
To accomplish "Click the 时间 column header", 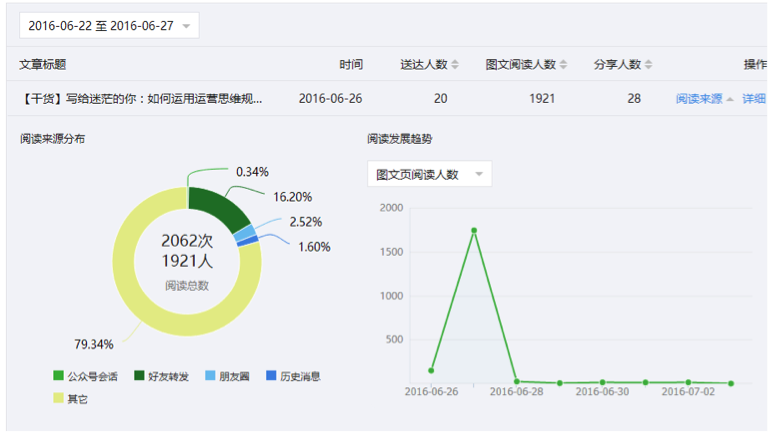I will (351, 64).
